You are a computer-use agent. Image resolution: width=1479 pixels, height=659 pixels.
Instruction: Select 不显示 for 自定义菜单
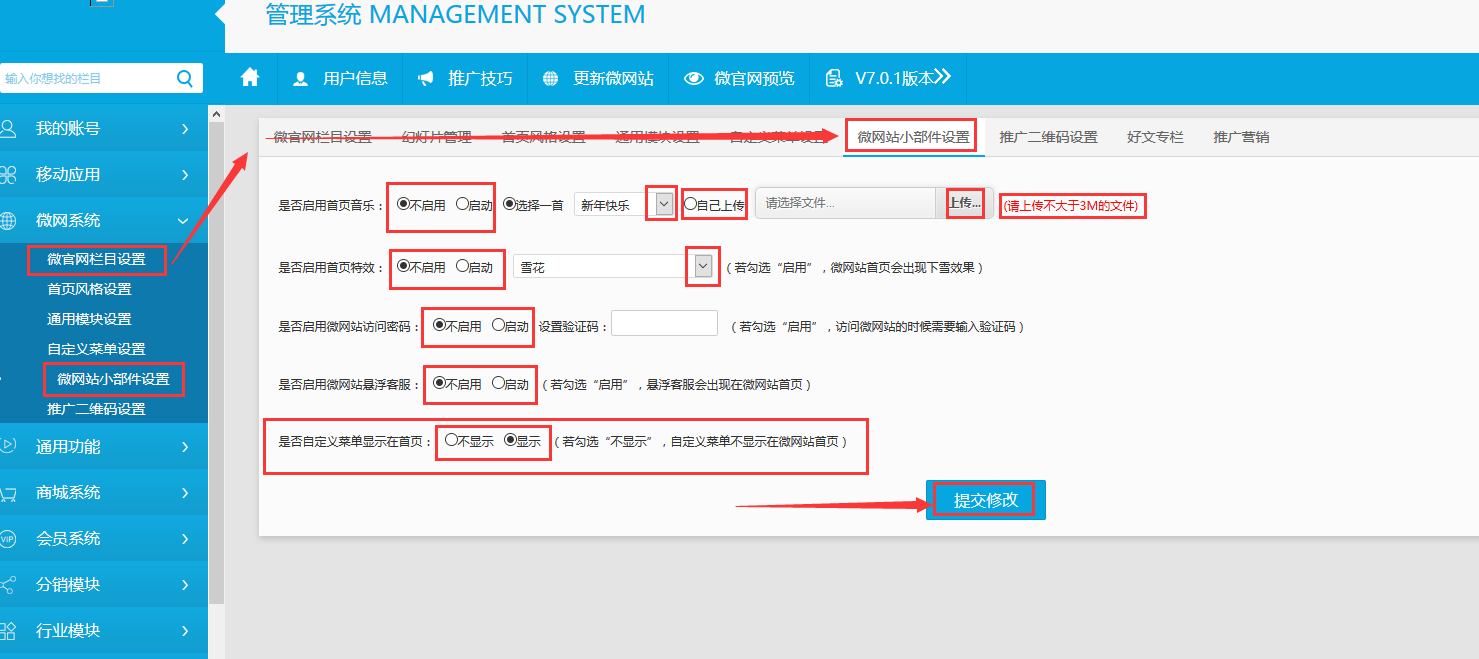point(452,440)
